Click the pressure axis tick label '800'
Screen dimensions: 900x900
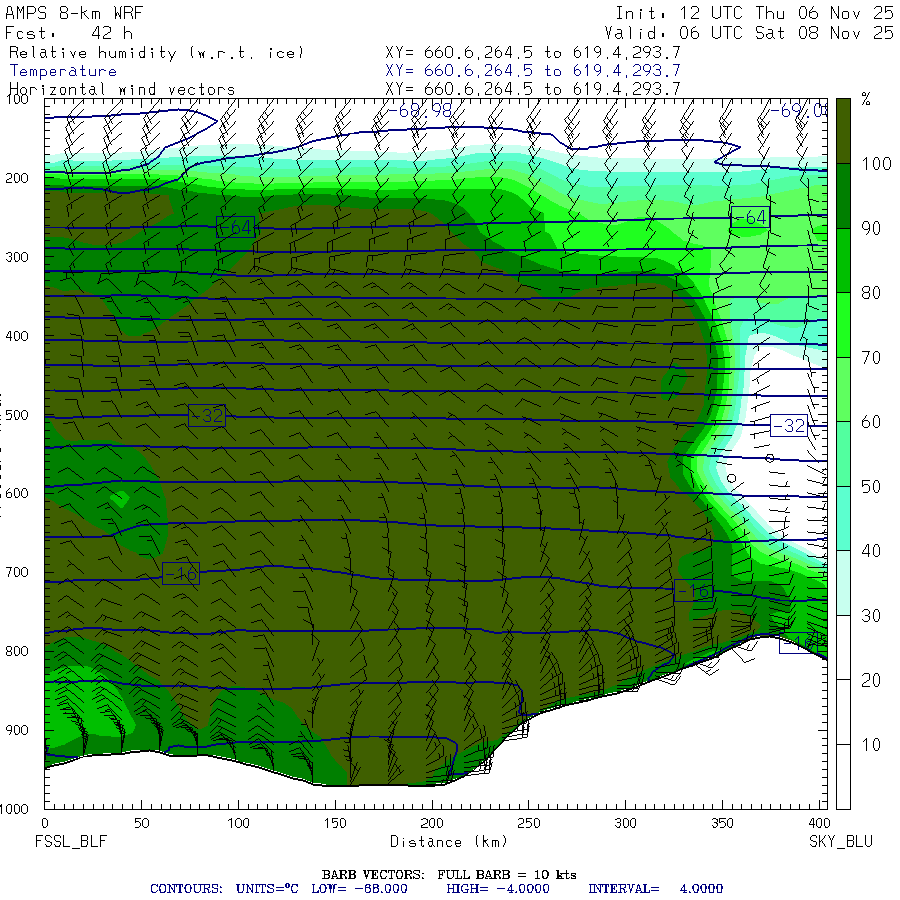[17, 651]
